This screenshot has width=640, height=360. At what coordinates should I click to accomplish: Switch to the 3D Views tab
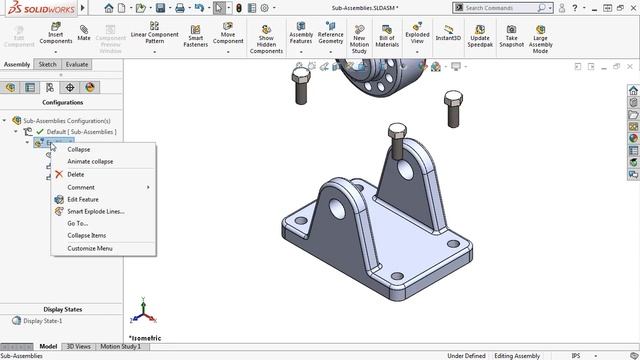tap(78, 346)
